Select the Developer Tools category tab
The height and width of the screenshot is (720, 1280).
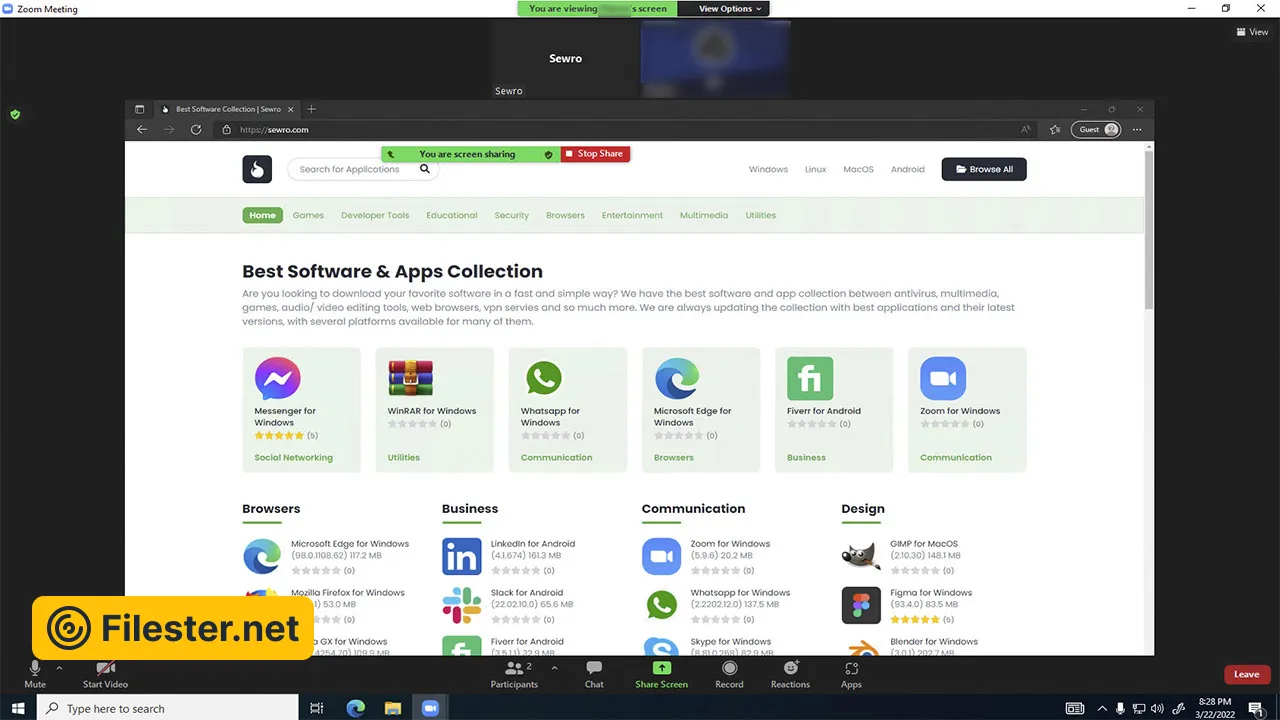[x=375, y=215]
